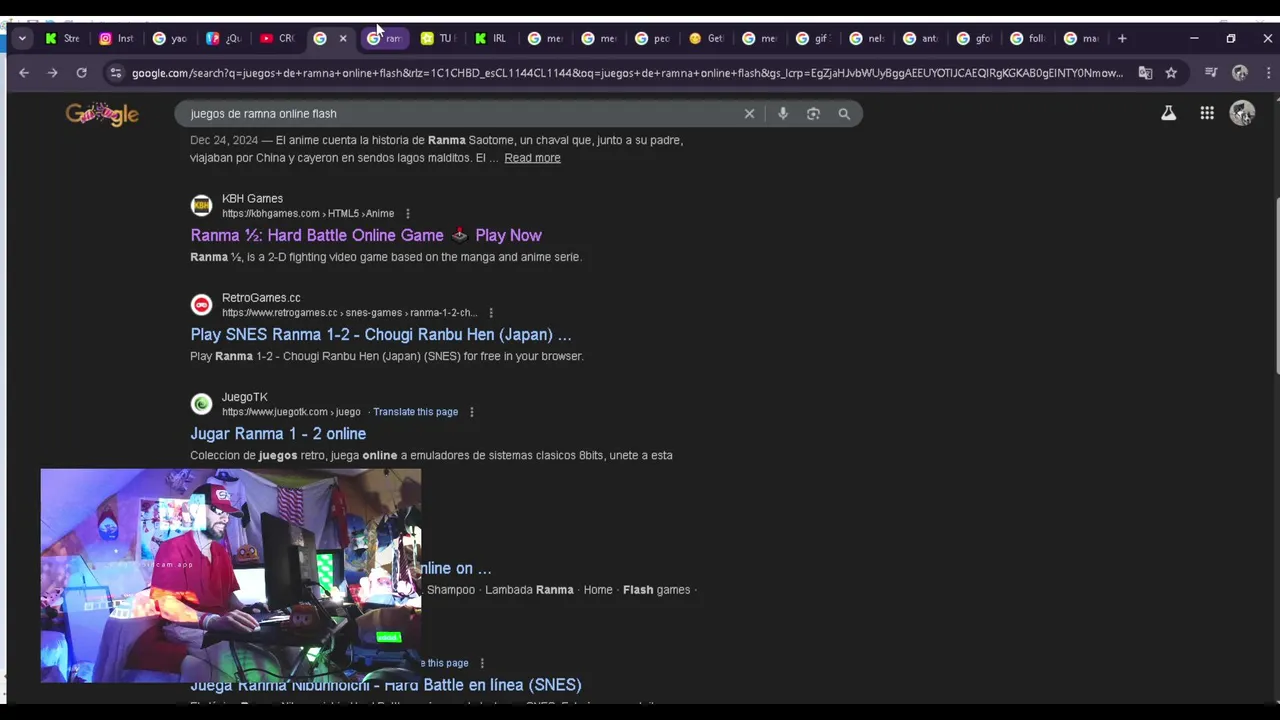Open Chrome profile avatar in toolbar

tap(1240, 73)
